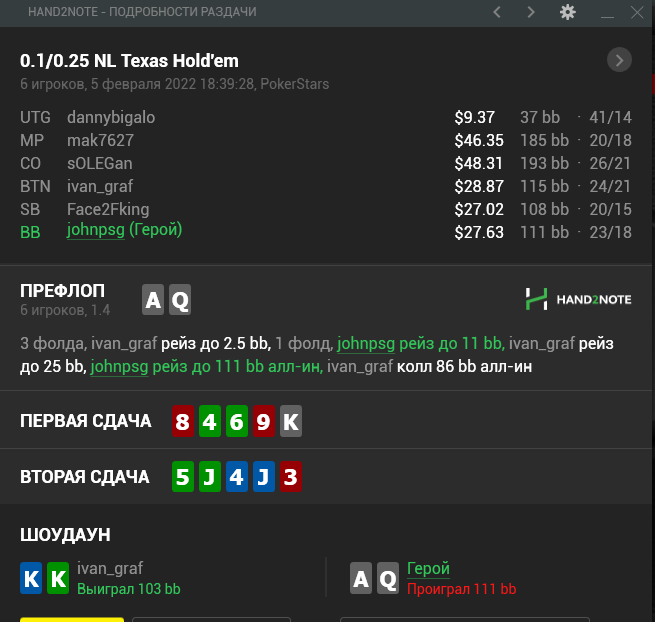Click the blue 4 card in second board
The height and width of the screenshot is (622, 655).
coord(237,477)
